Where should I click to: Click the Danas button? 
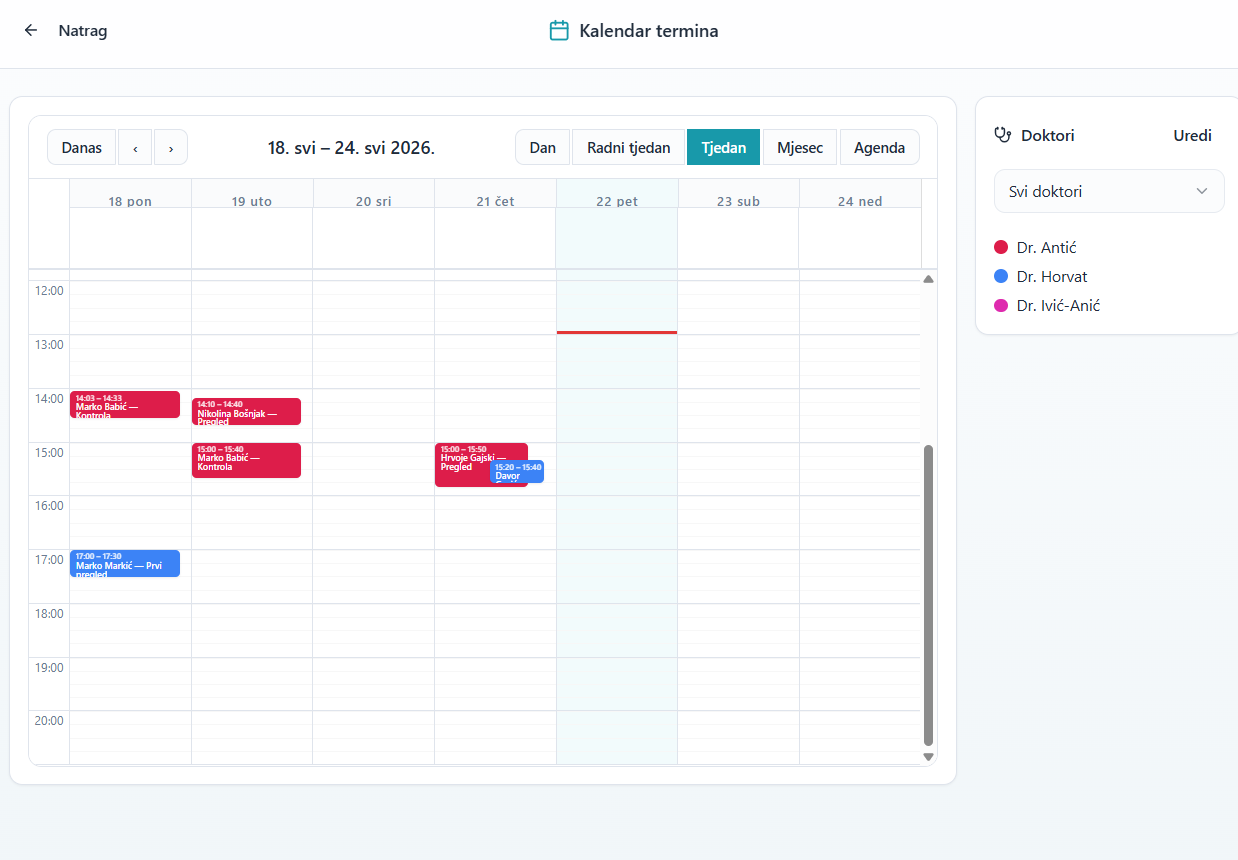82,148
